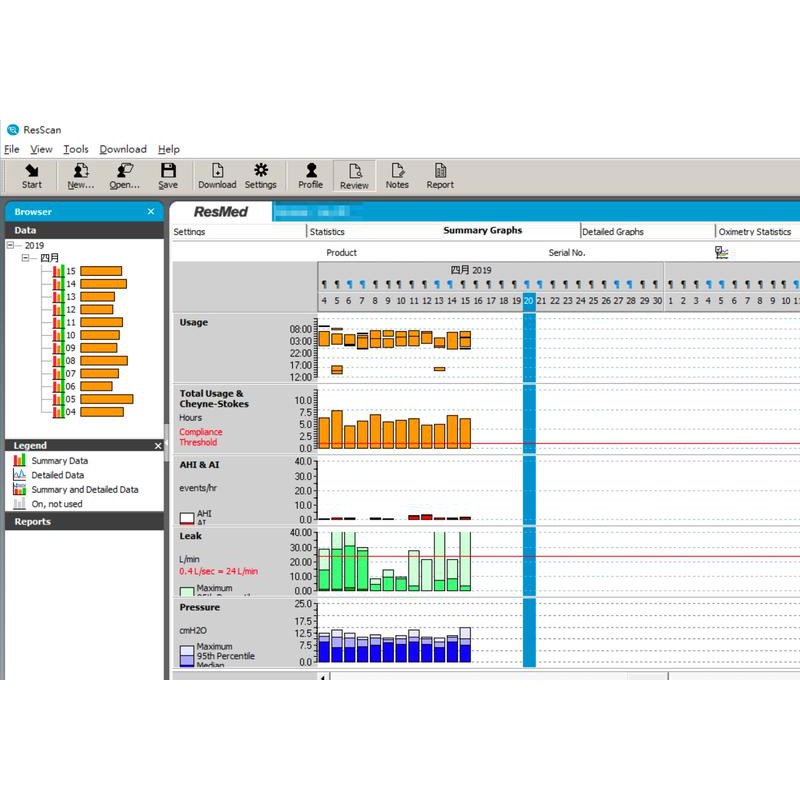800x800 pixels.
Task: Click the Reports panel header
Action: (84, 521)
